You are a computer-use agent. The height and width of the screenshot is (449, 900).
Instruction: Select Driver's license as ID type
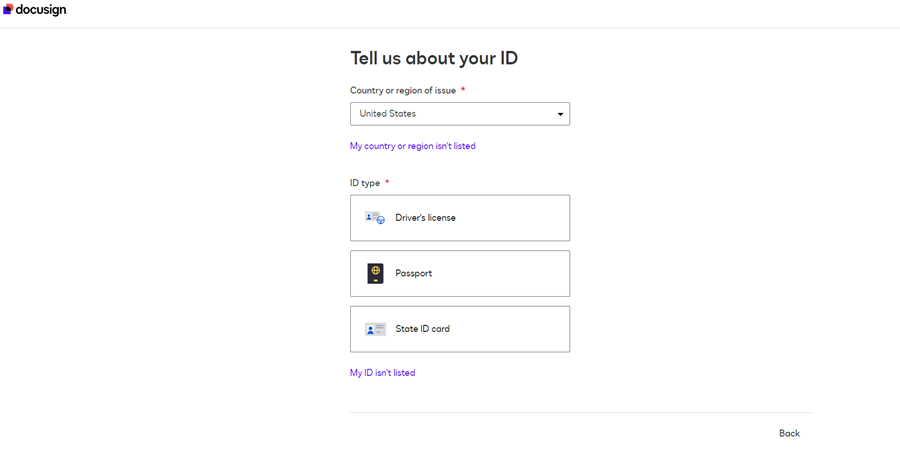point(460,218)
